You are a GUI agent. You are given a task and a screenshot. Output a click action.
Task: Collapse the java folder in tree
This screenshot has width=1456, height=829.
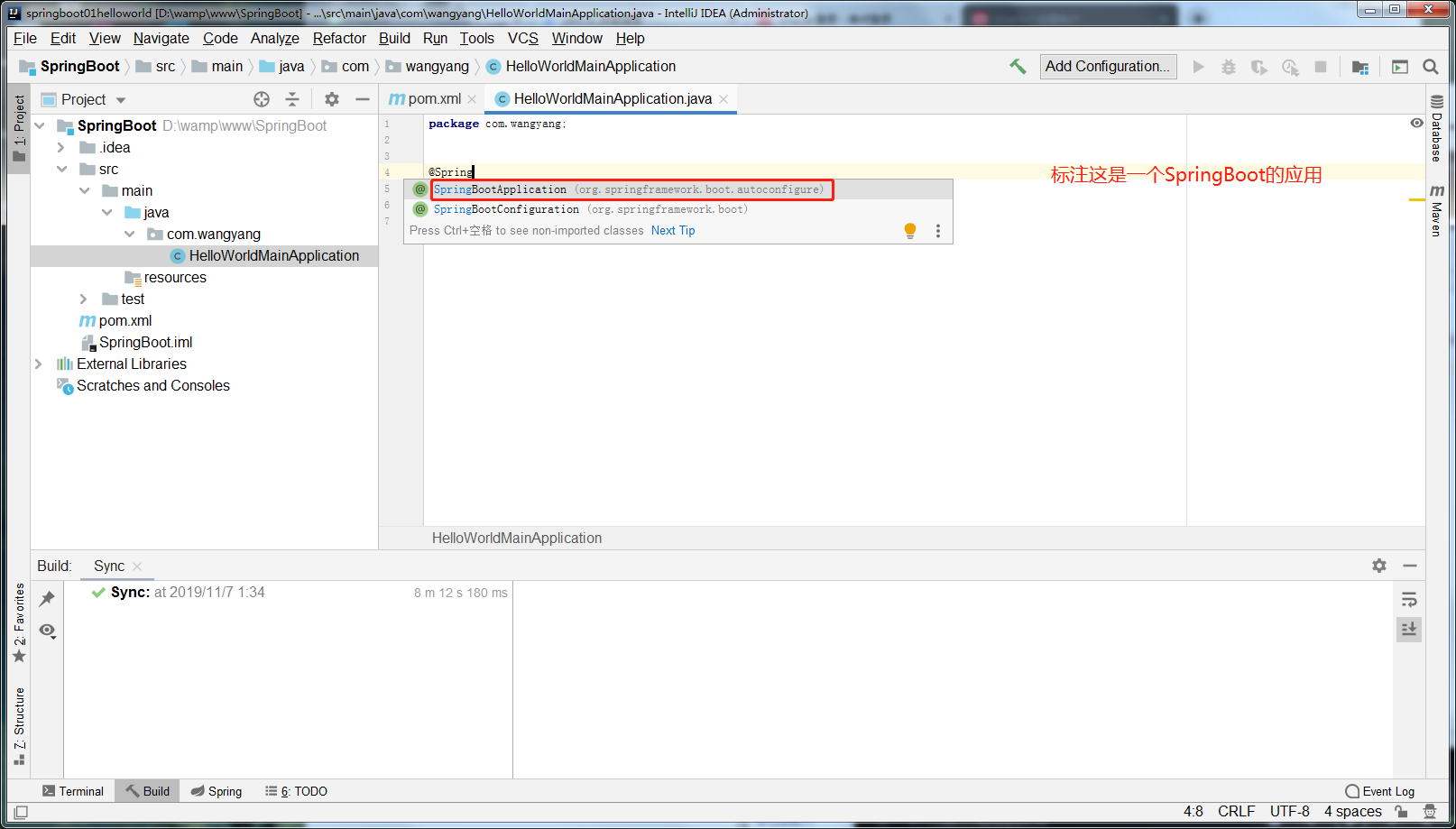[106, 212]
